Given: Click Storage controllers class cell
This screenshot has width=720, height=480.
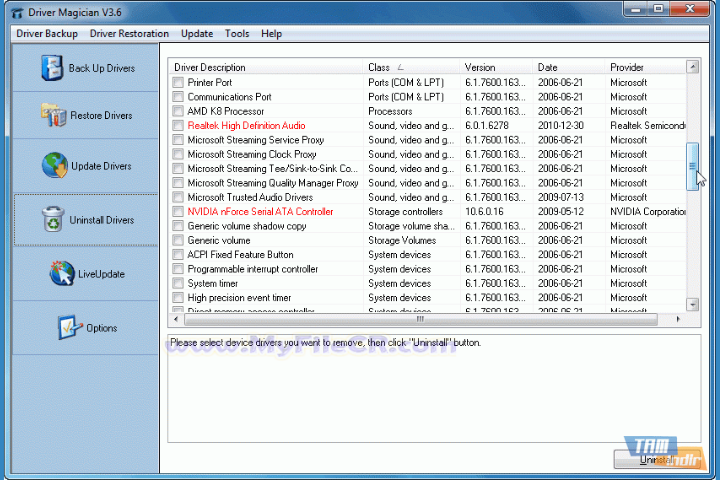Looking at the screenshot, I should 405,212.
